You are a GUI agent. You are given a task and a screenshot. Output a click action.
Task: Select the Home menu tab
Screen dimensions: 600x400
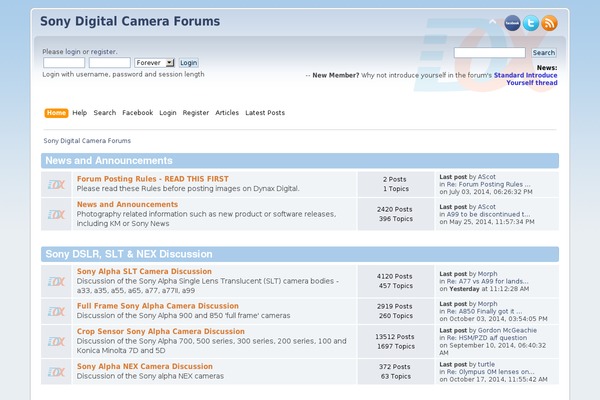[56, 113]
